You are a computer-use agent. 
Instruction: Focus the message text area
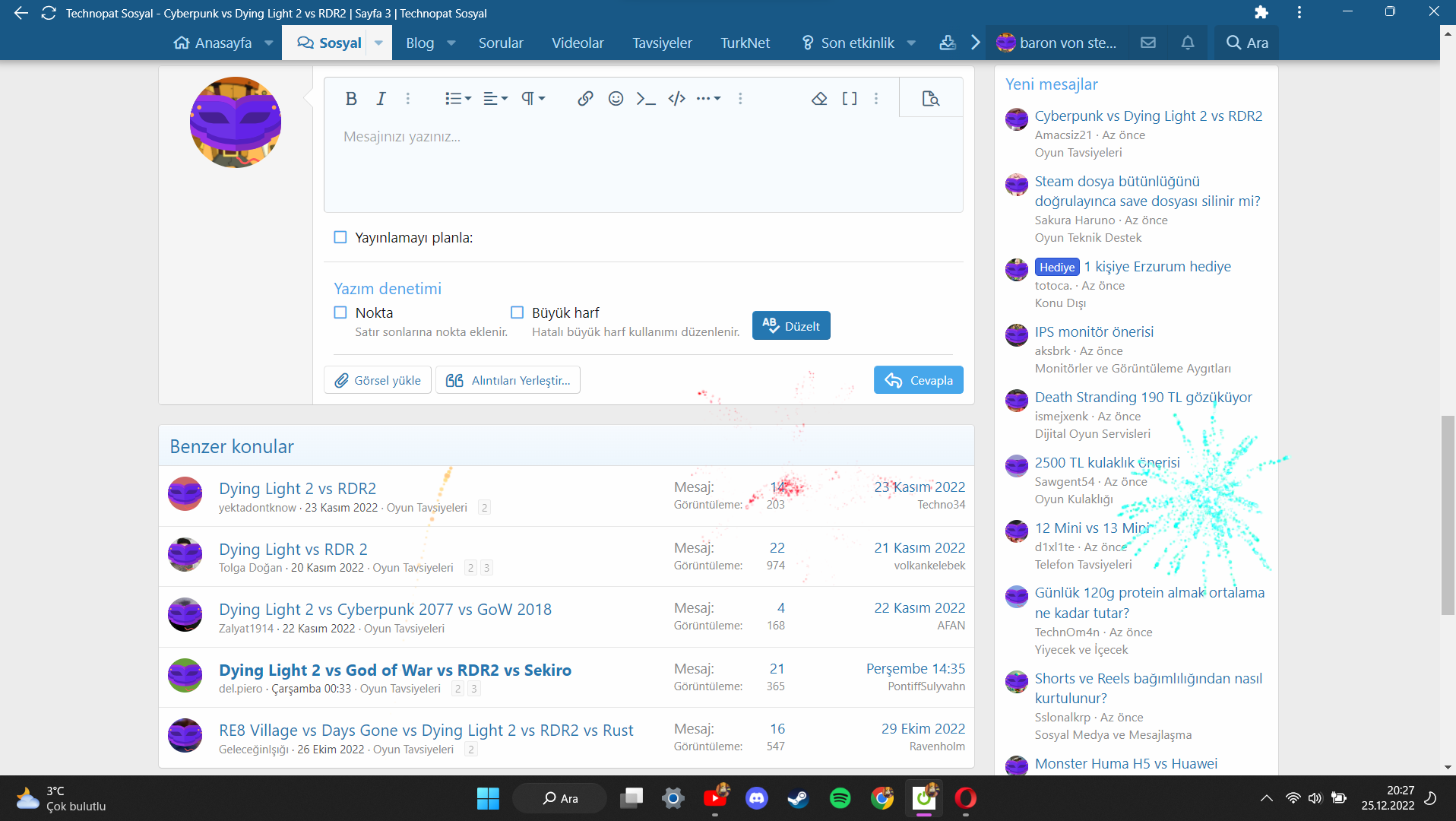click(x=643, y=164)
